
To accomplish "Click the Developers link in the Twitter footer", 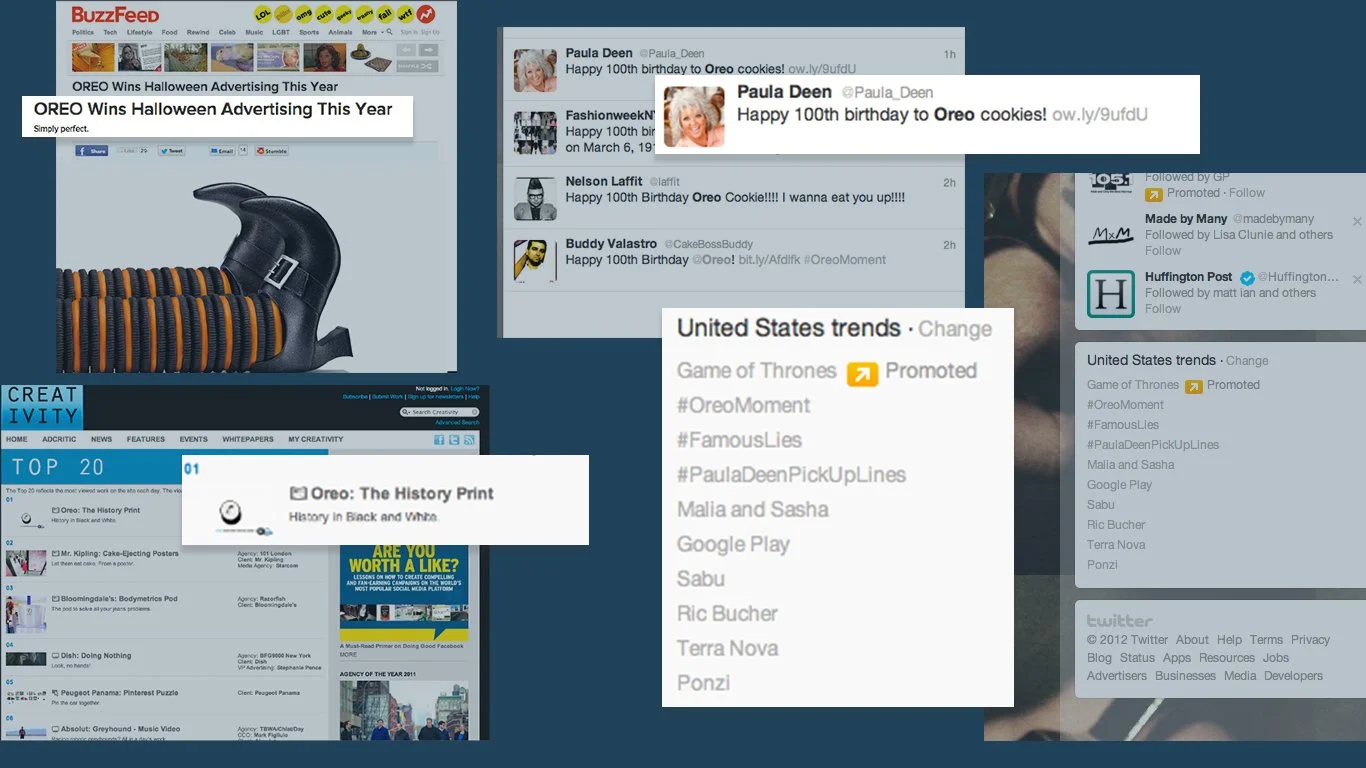I will (1293, 676).
